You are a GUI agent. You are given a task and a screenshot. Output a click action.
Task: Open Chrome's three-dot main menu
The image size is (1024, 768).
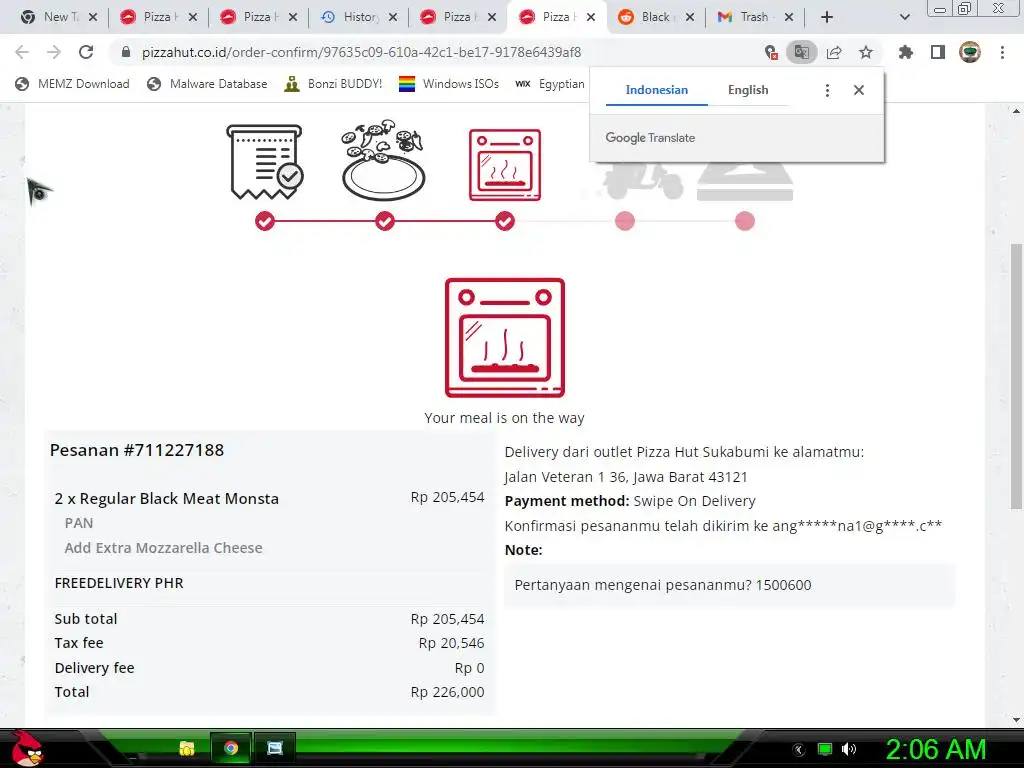click(1002, 52)
